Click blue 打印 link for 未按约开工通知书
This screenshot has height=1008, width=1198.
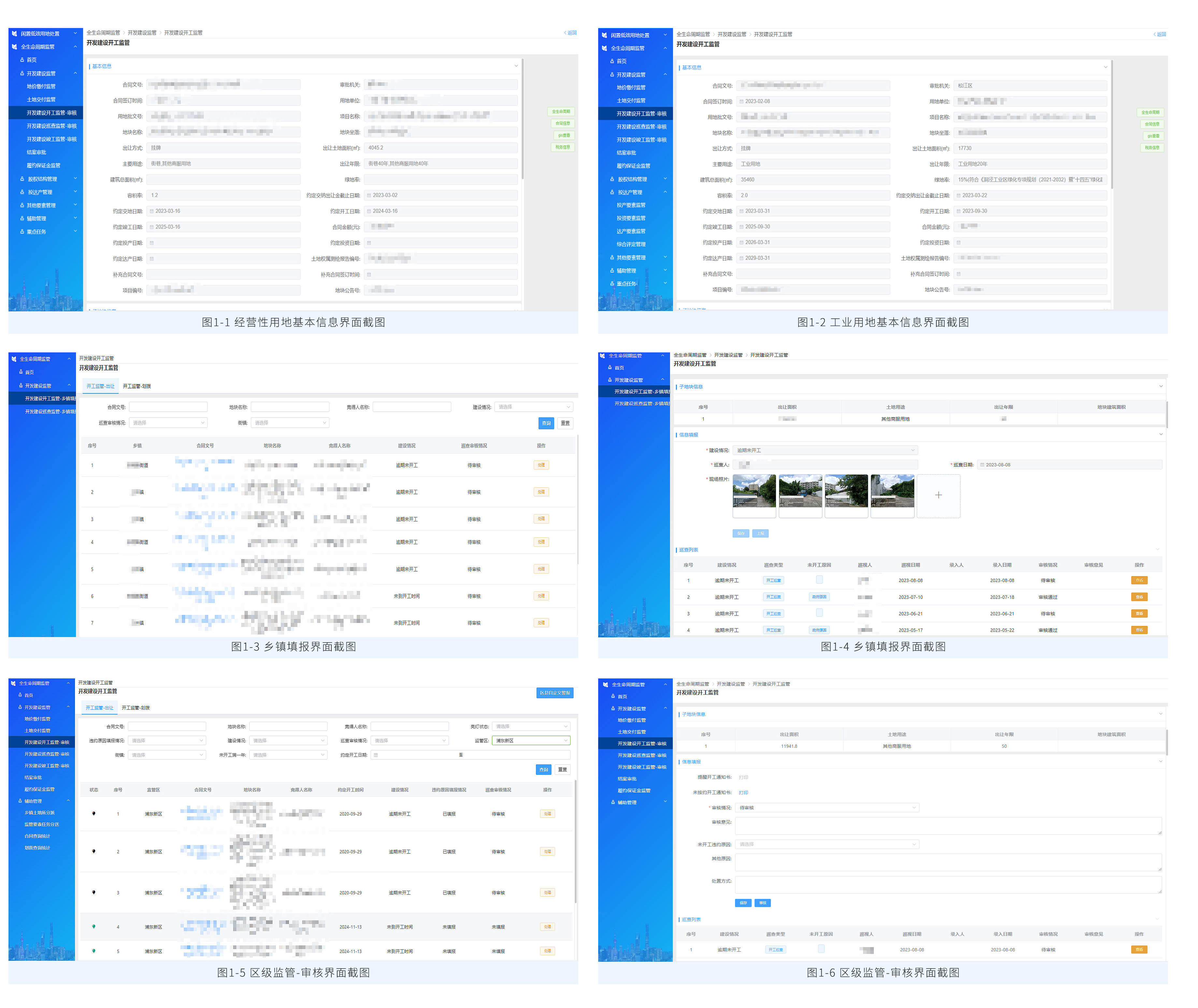[743, 793]
